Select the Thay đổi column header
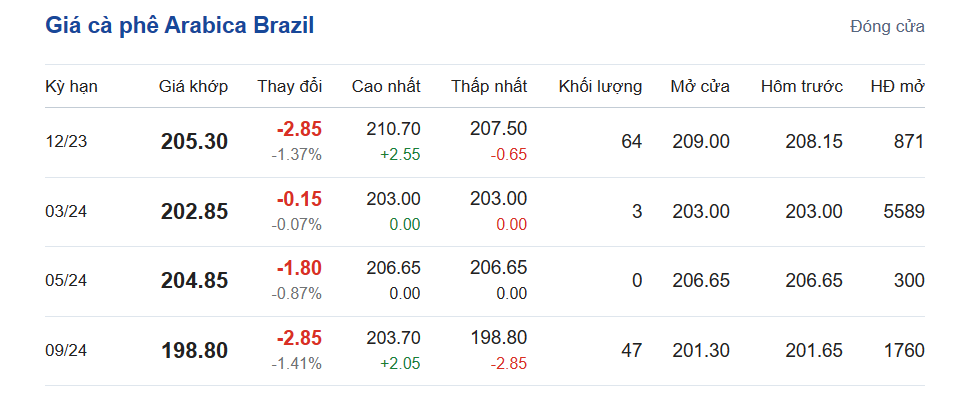The height and width of the screenshot is (415, 969). pos(290,86)
